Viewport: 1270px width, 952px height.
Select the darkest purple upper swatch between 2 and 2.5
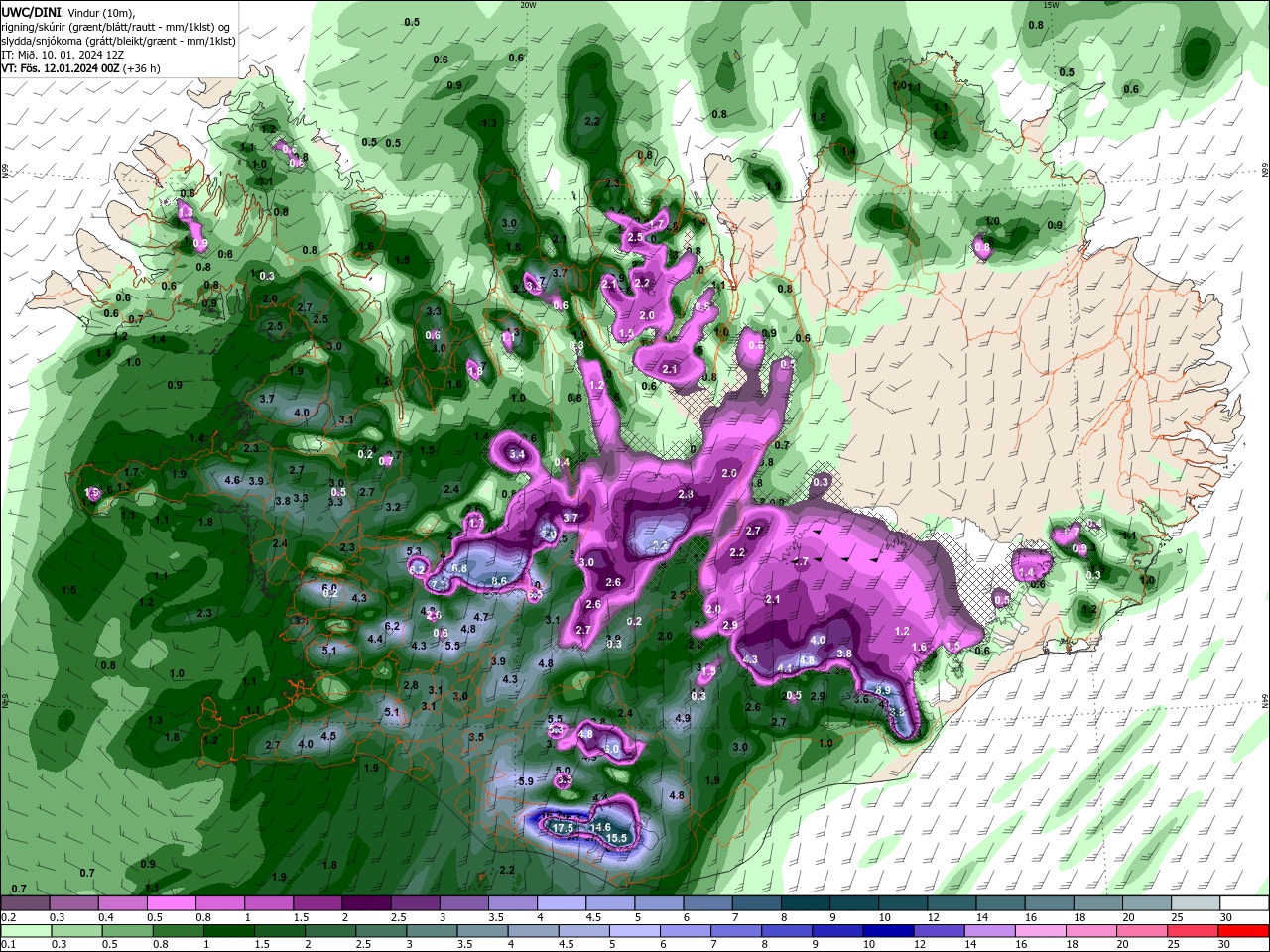click(x=366, y=903)
